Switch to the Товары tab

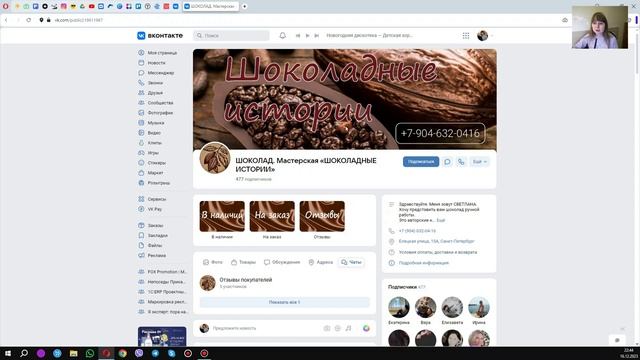pos(243,262)
